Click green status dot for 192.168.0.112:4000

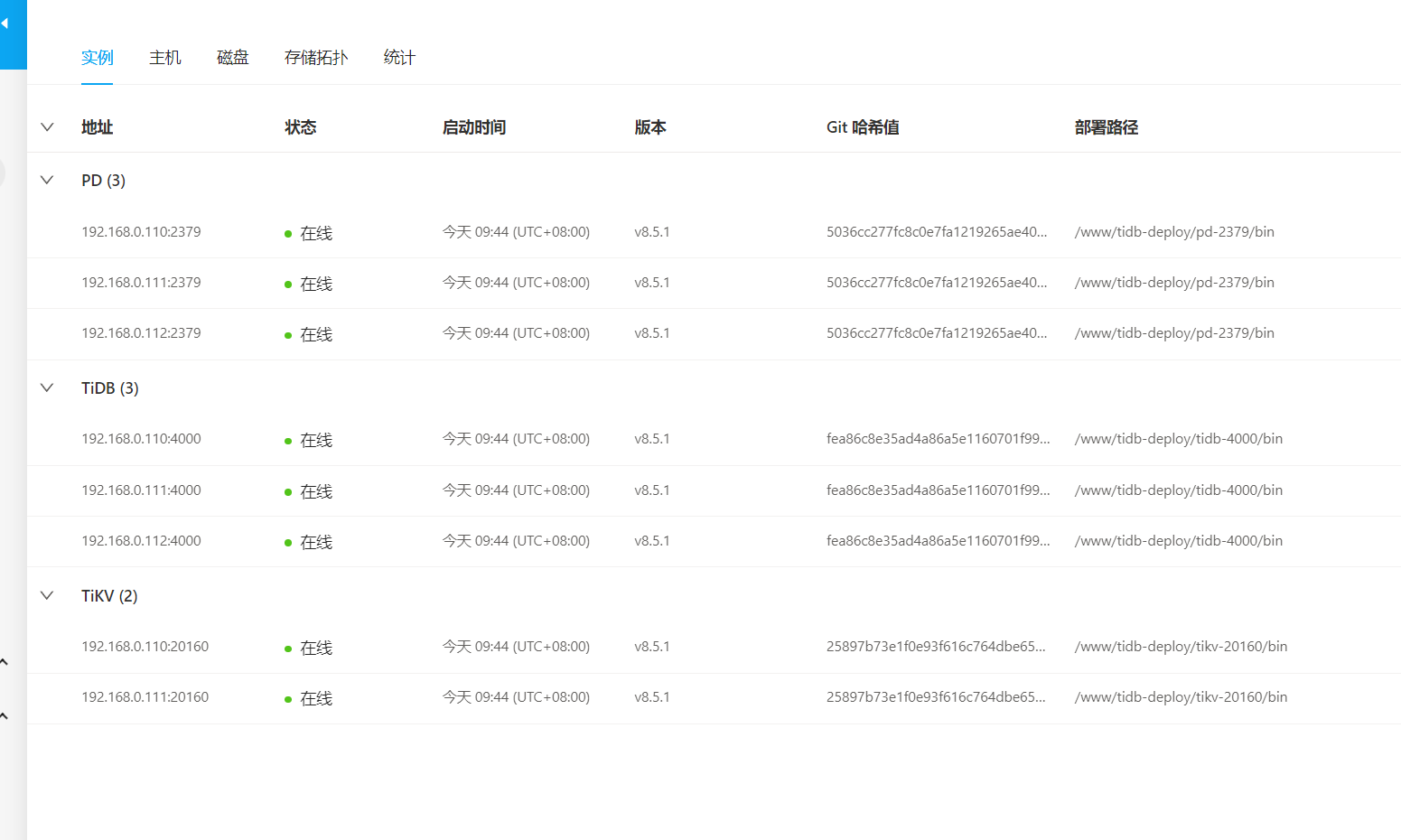[288, 543]
